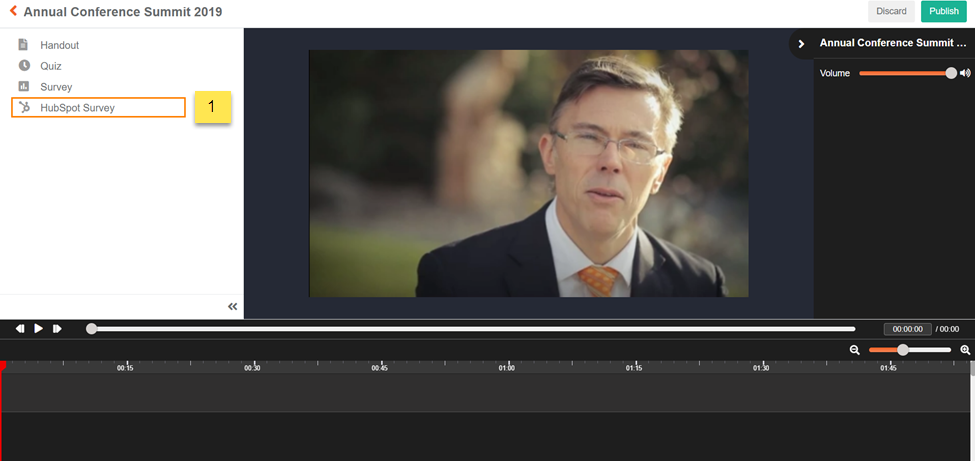This screenshot has height=461, width=975.
Task: Step forward to next frame
Action: coord(57,328)
